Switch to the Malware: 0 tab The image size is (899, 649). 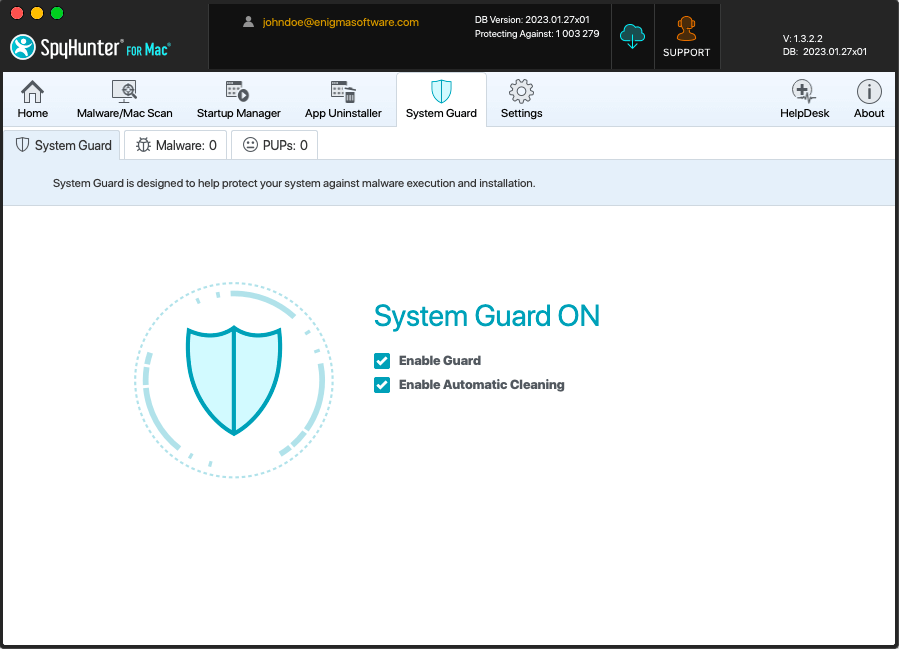pyautogui.click(x=176, y=146)
